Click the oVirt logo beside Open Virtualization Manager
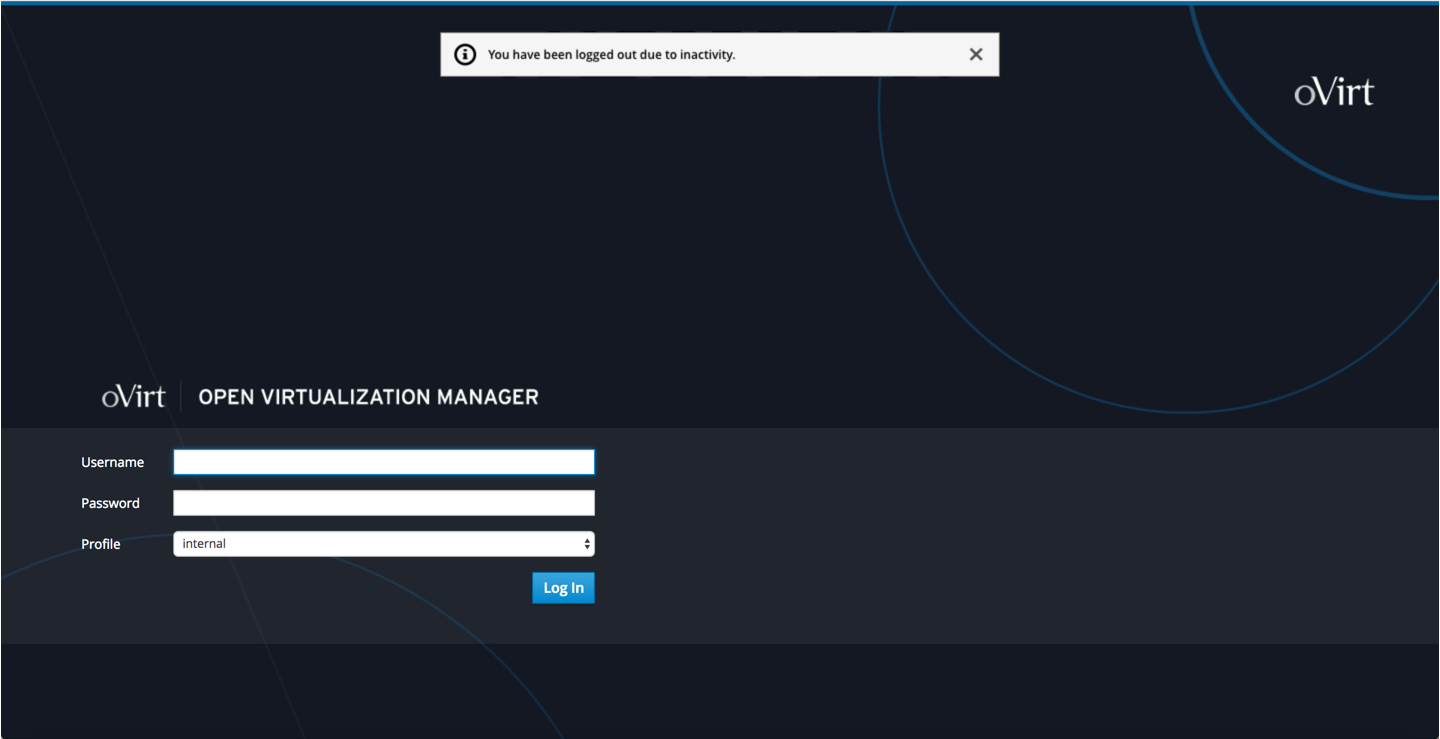This screenshot has height=739, width=1440. tap(133, 396)
